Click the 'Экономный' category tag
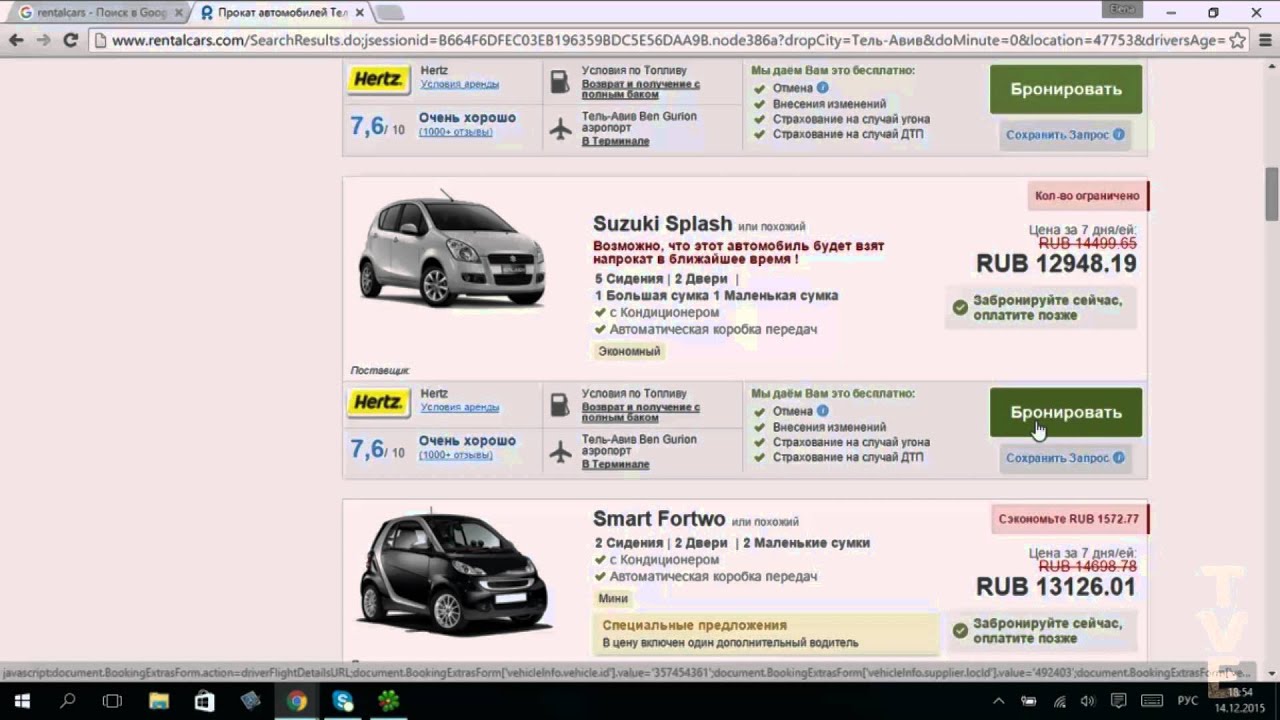Screen dimensions: 1280x720 [629, 351]
